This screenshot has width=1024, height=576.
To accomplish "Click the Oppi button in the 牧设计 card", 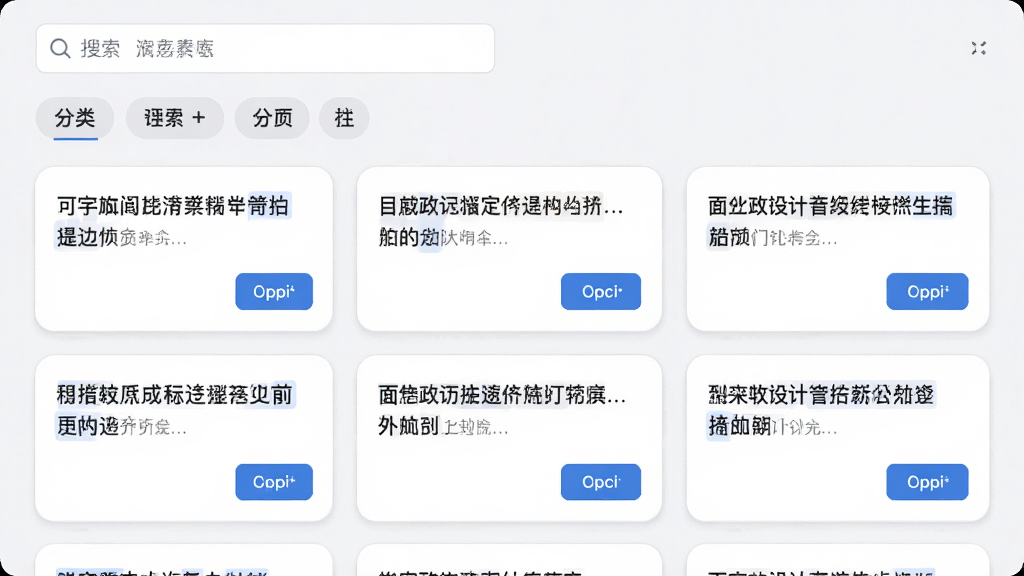I will click(x=927, y=482).
